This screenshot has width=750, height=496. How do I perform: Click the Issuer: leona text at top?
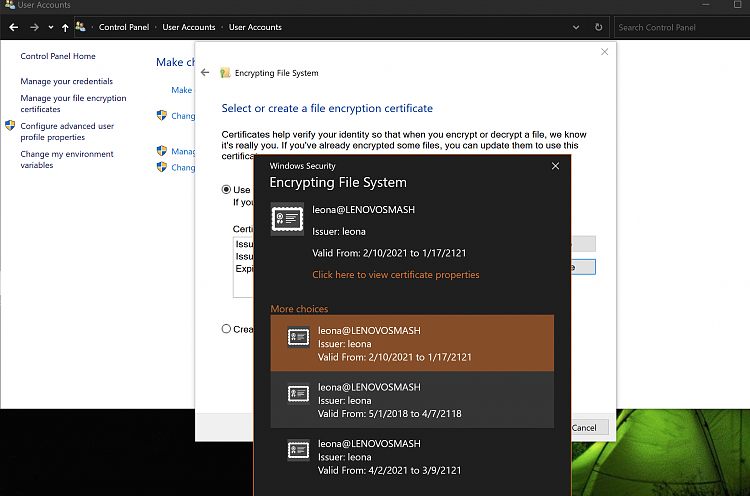(339, 231)
